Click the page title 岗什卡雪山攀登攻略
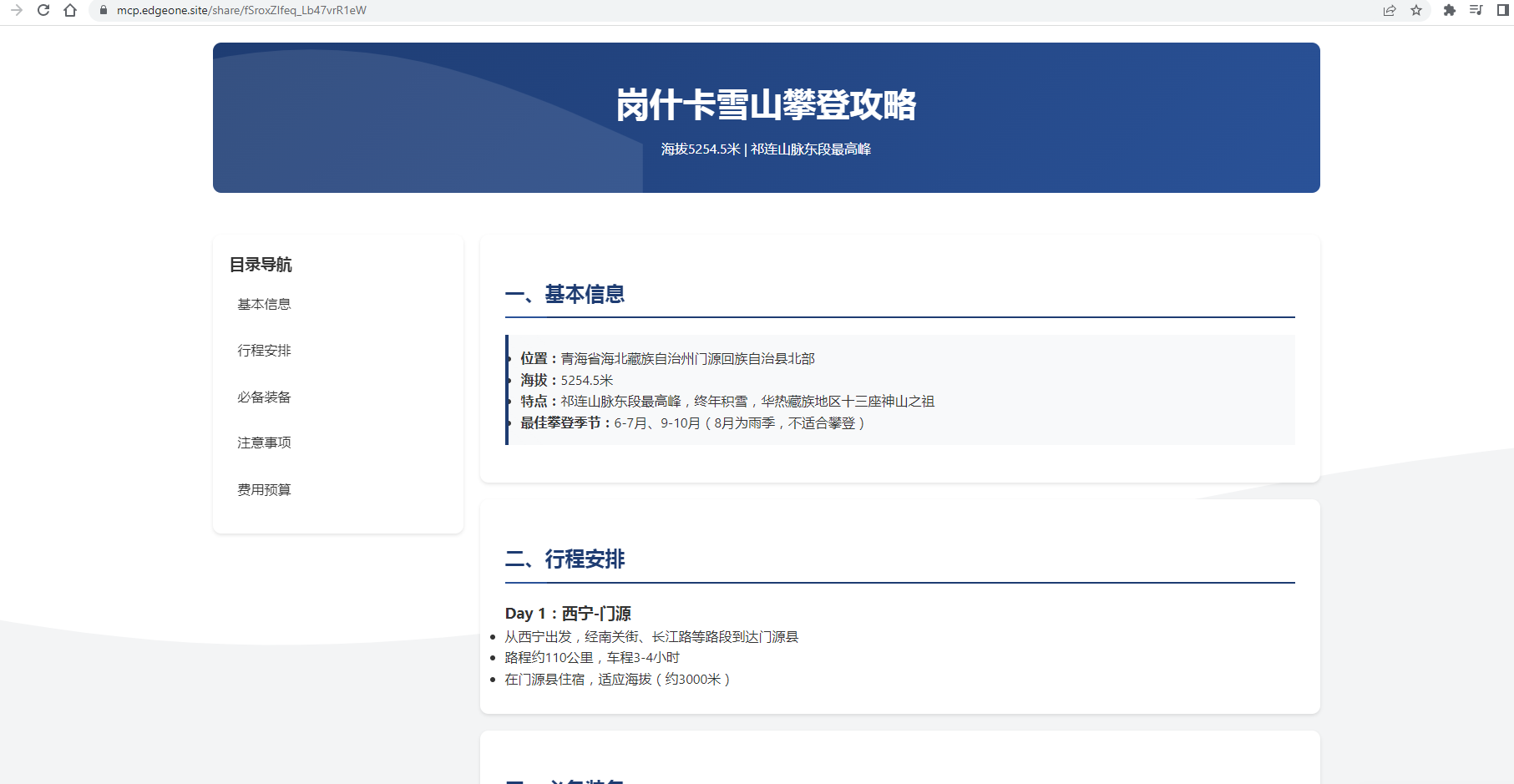 [766, 105]
